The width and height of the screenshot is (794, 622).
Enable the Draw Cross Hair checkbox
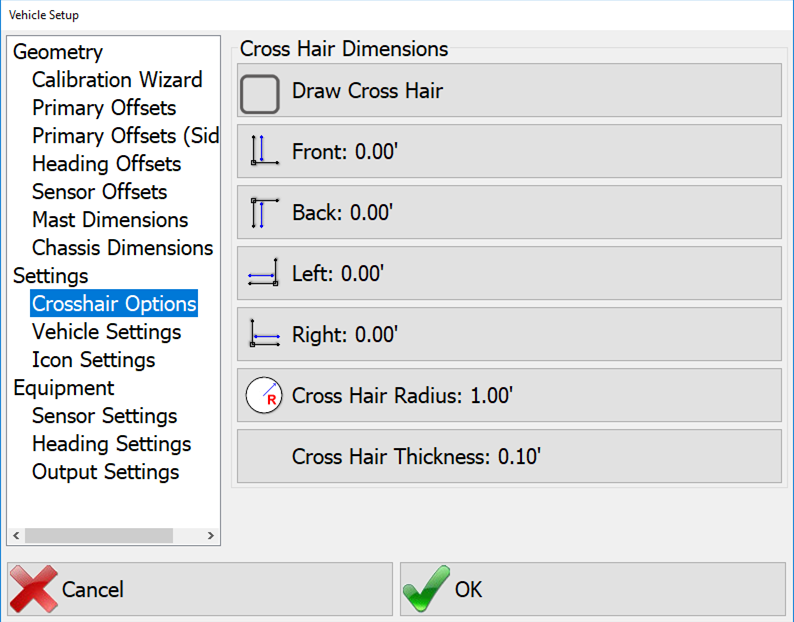tap(260, 94)
